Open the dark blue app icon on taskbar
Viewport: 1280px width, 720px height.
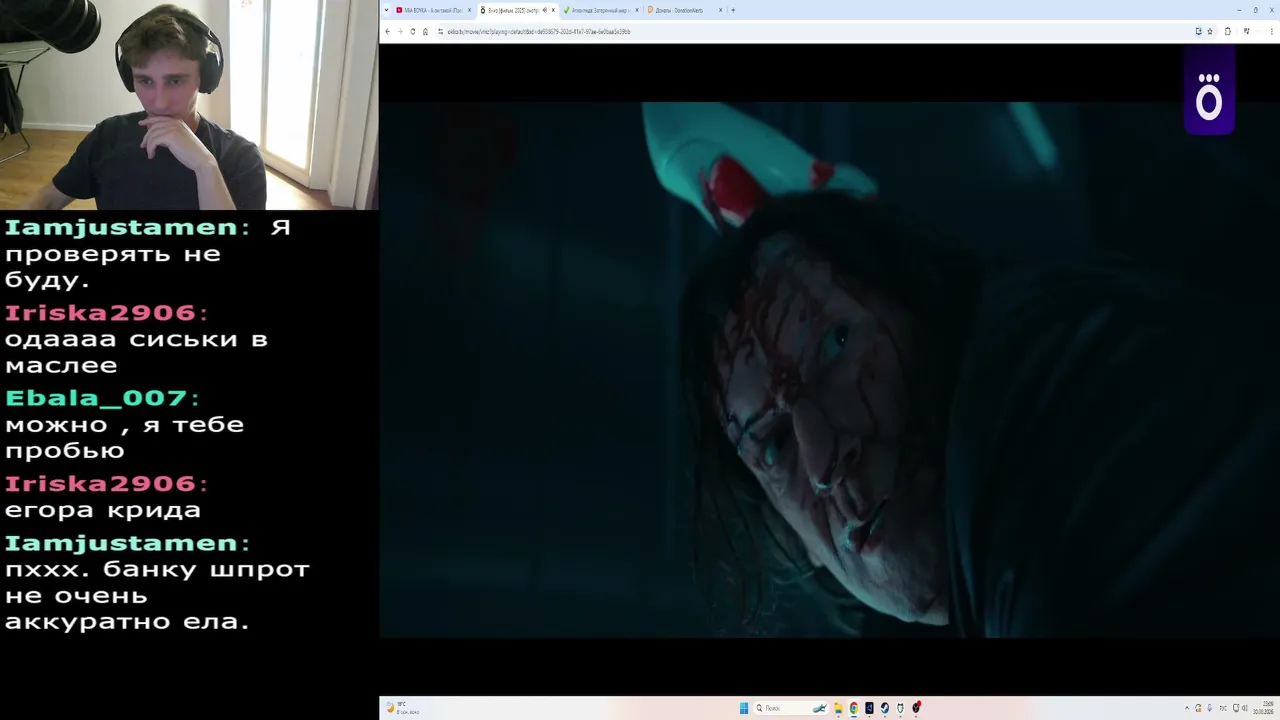pos(869,708)
